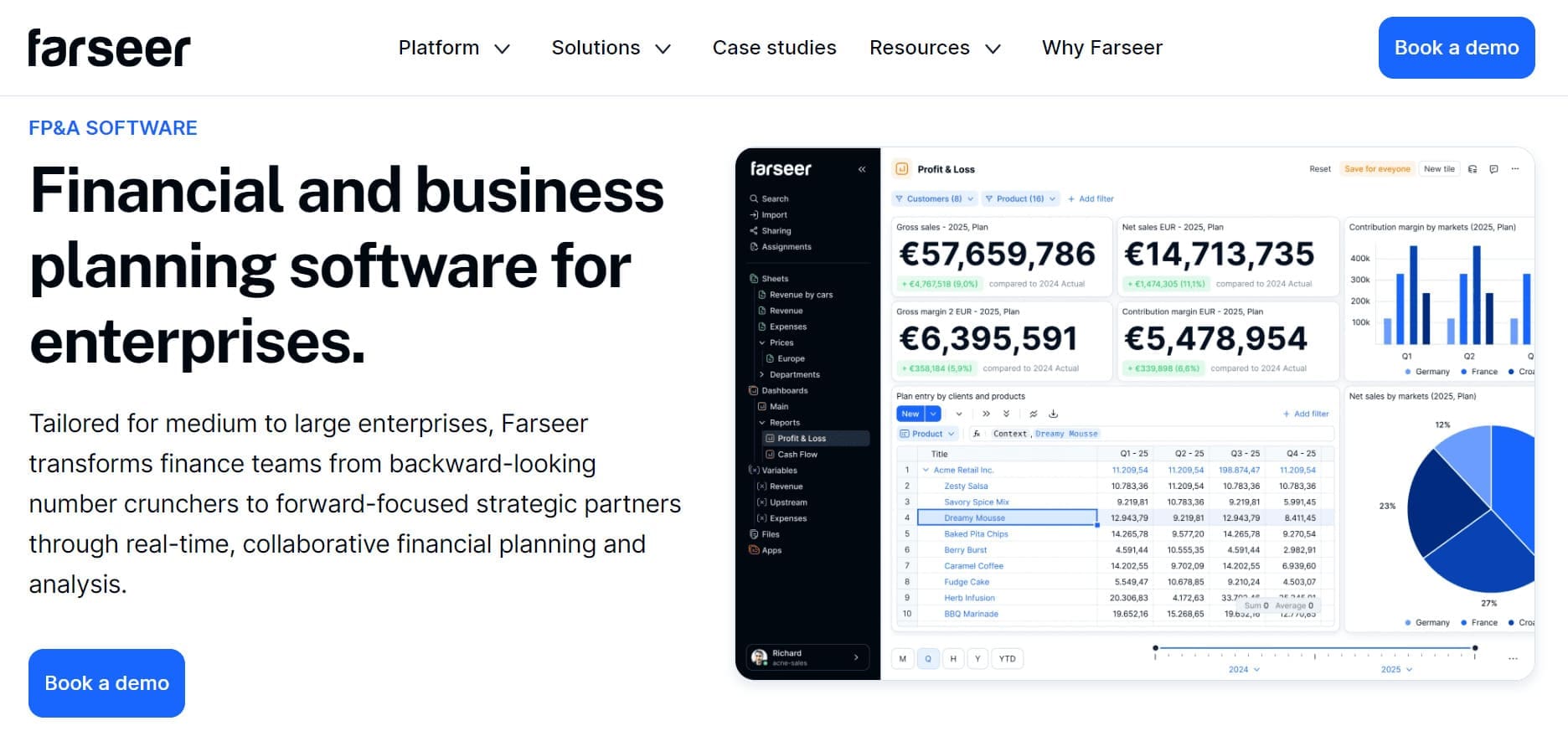The image size is (1568, 731).
Task: Click the double down-chevron expand icon
Action: [1006, 414]
